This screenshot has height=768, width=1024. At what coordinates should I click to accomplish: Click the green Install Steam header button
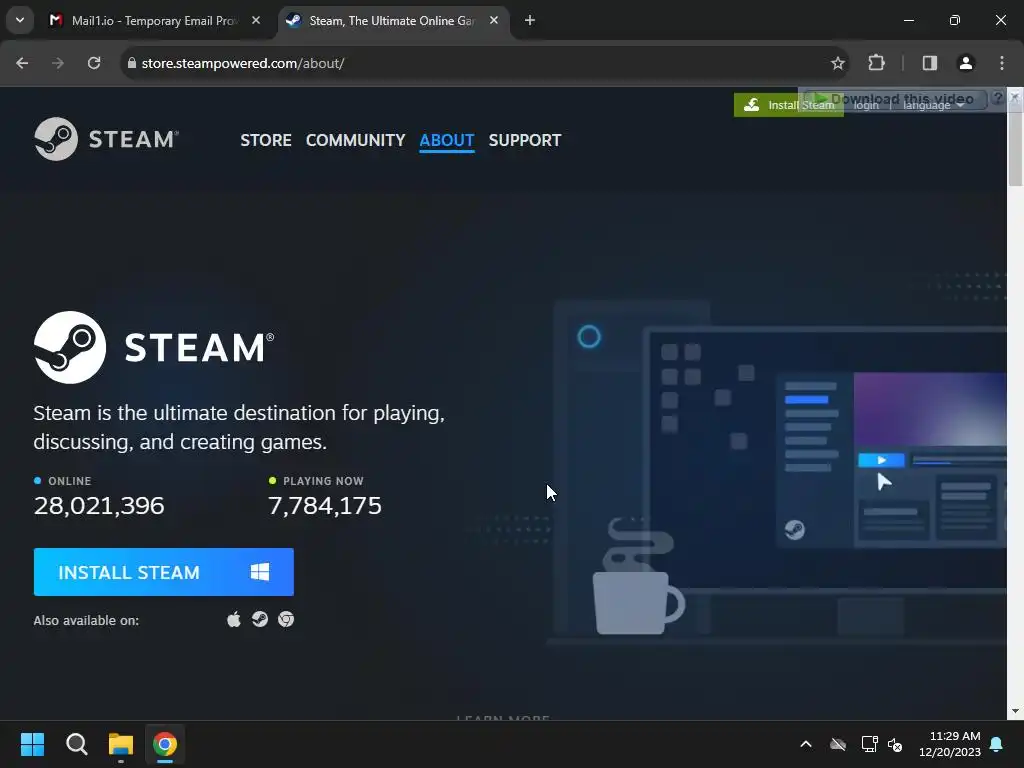788,105
